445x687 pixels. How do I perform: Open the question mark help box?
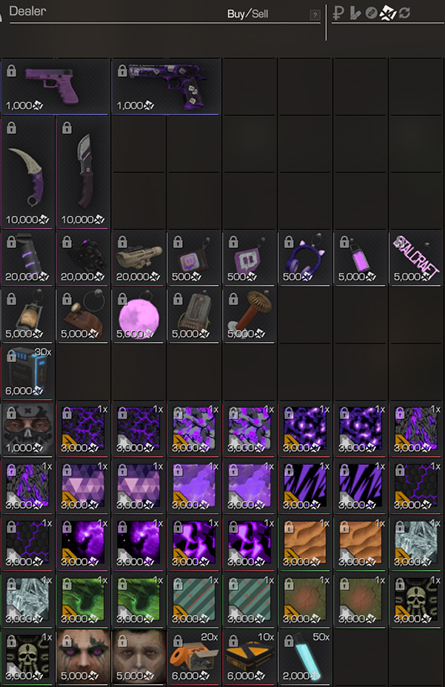[x=314, y=15]
